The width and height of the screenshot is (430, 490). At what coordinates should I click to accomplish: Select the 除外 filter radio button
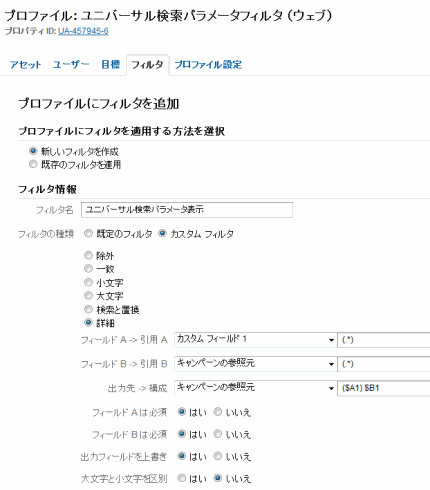coord(88,256)
